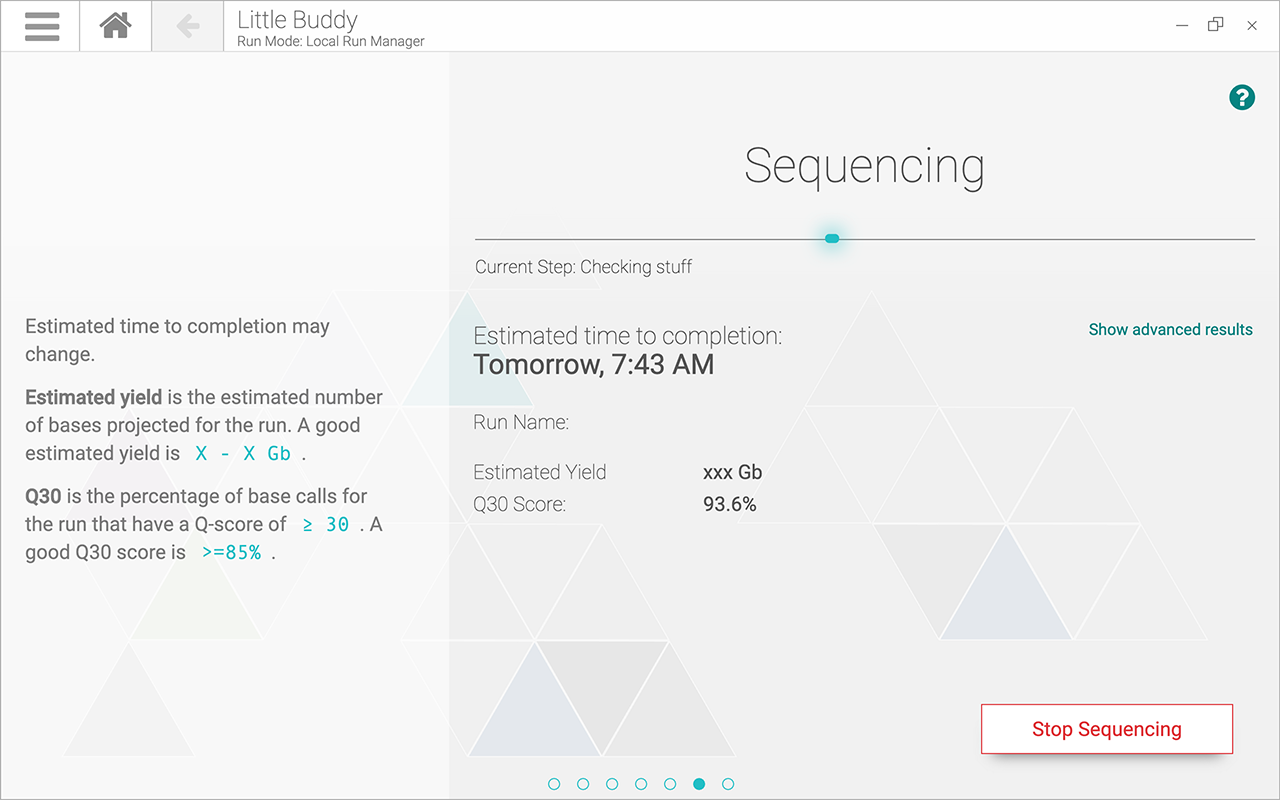This screenshot has height=800, width=1280.
Task: Click the Q30 Score value 93.6%
Action: click(729, 505)
